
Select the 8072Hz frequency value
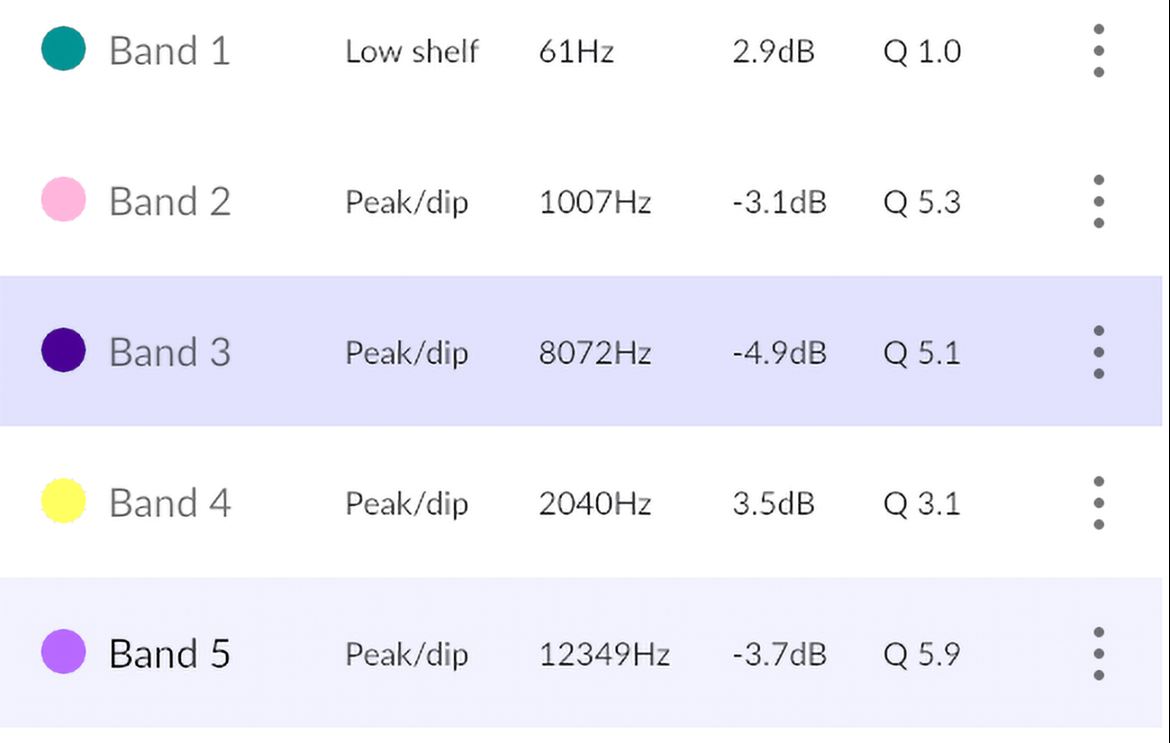[x=595, y=353]
